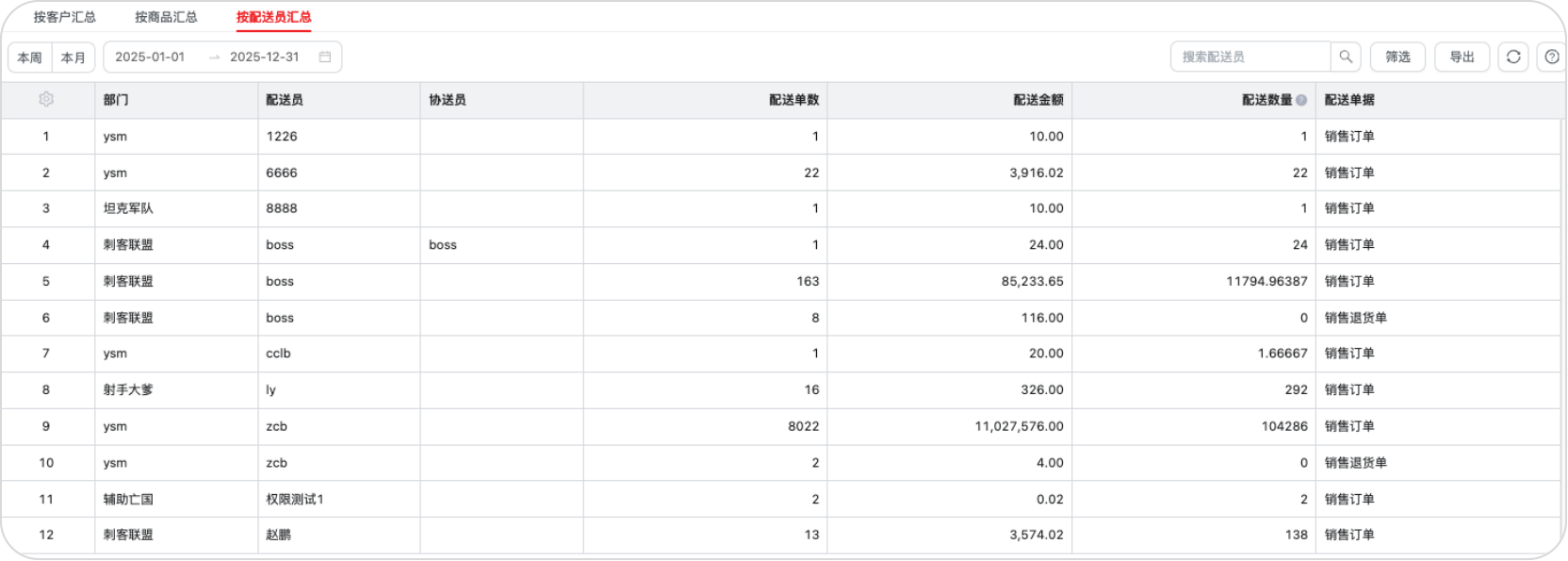The width and height of the screenshot is (1568, 561).
Task: Click the 本周 quick filter button
Action: (x=30, y=58)
